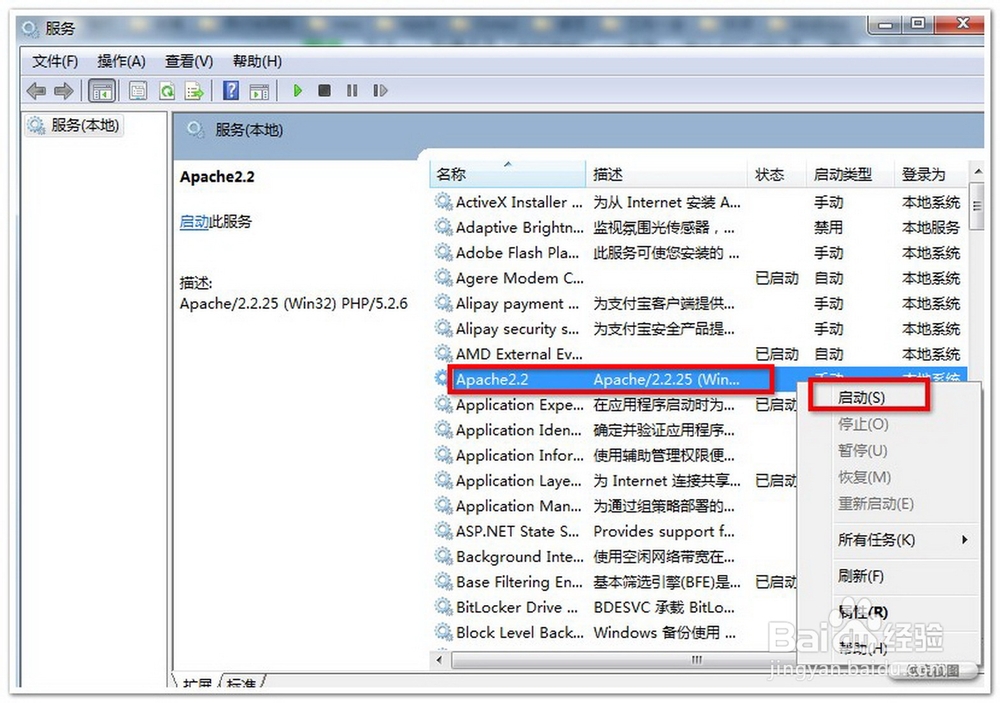1000x703 pixels.
Task: Click the vertical scrollbar up arrow
Action: point(977,172)
